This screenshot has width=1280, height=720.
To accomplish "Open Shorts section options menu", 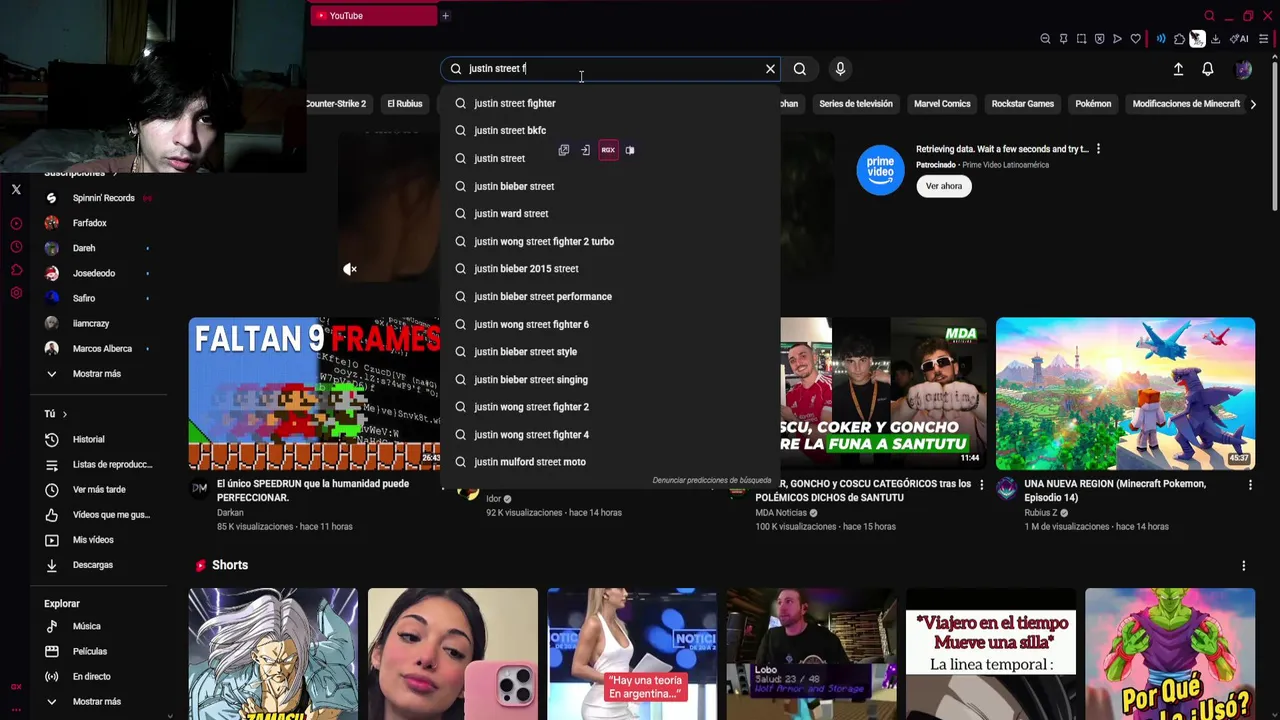I will click(x=1243, y=566).
